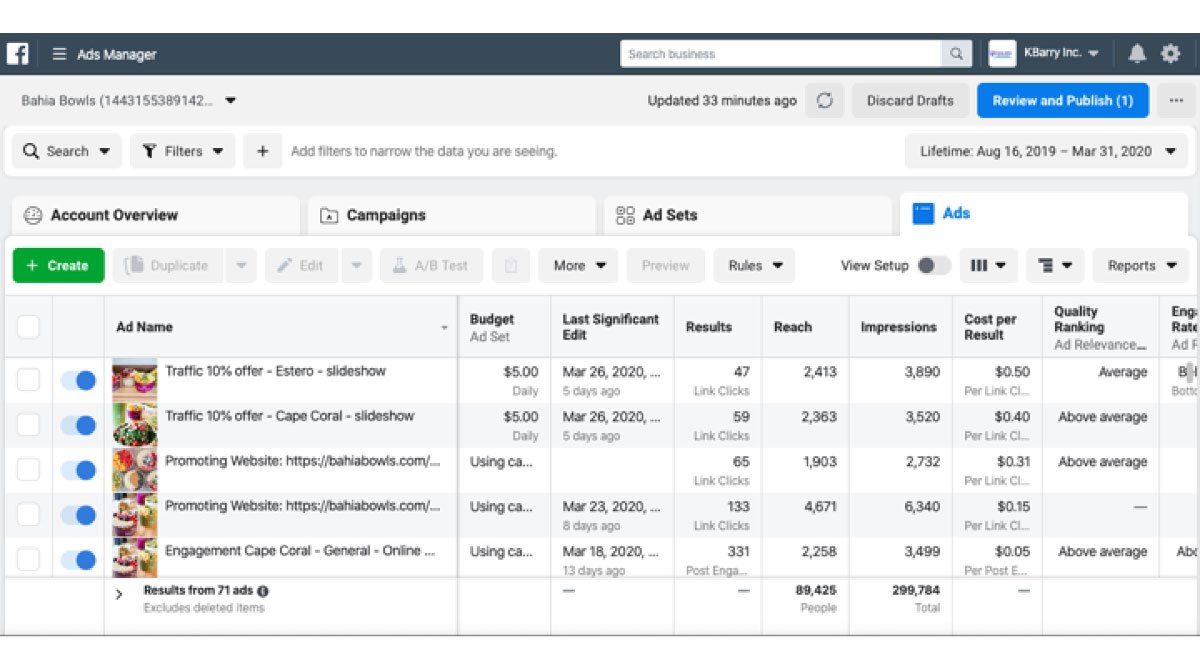Expand the Results from 71 ads row
Screen dimensions: 1200x669
click(x=119, y=595)
